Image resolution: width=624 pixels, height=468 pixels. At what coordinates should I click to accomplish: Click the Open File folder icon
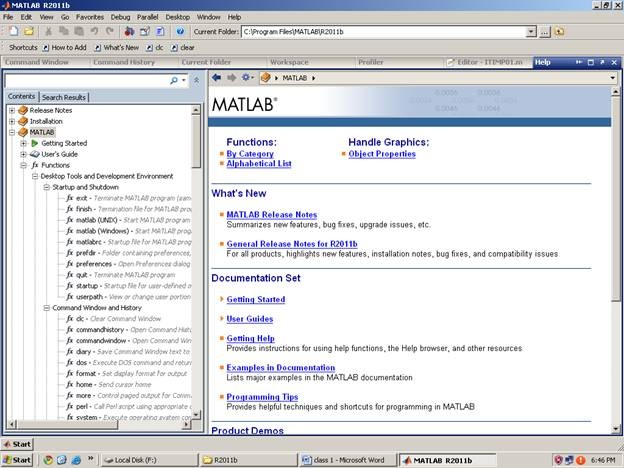click(29, 31)
